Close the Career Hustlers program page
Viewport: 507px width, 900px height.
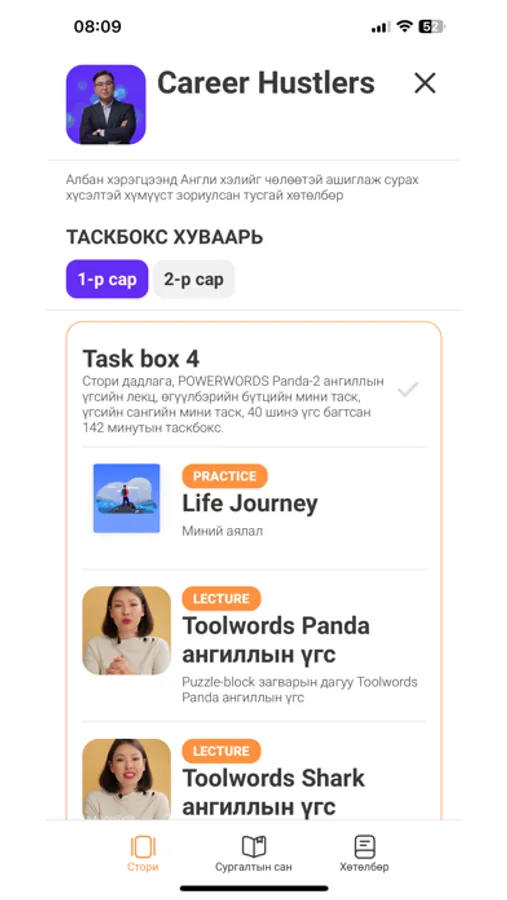click(x=425, y=83)
